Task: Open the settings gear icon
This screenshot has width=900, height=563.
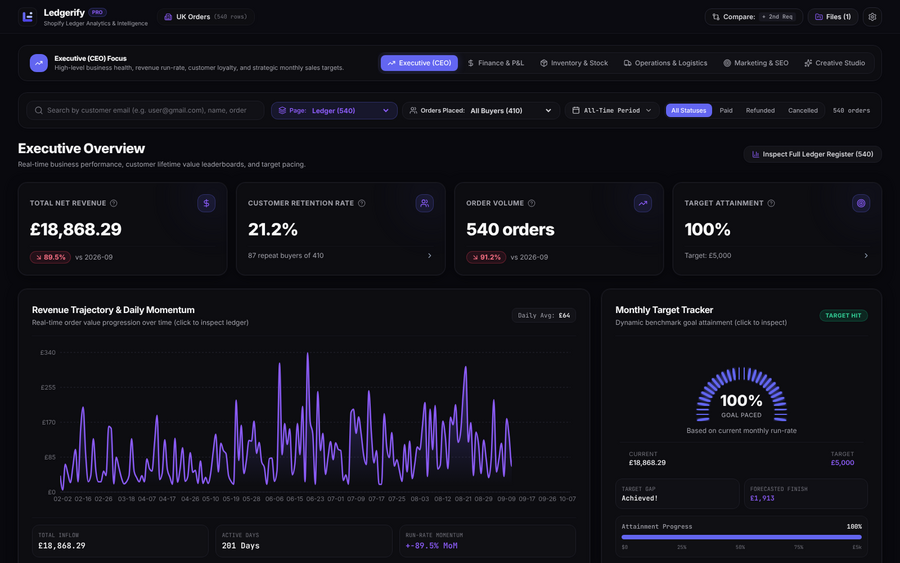Action: coord(872,17)
